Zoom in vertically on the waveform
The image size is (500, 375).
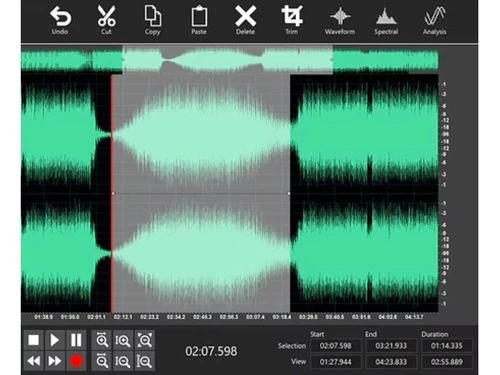(123, 340)
